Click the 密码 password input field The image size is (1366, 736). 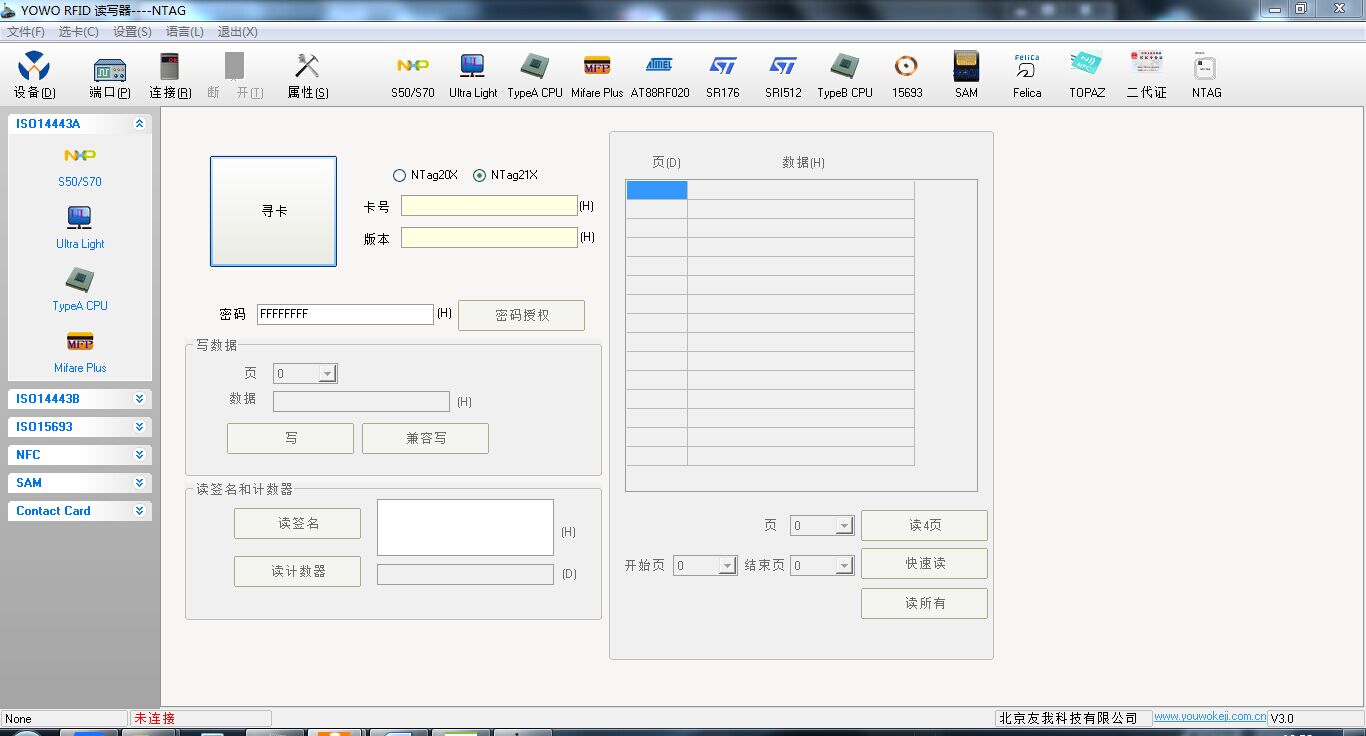point(344,314)
